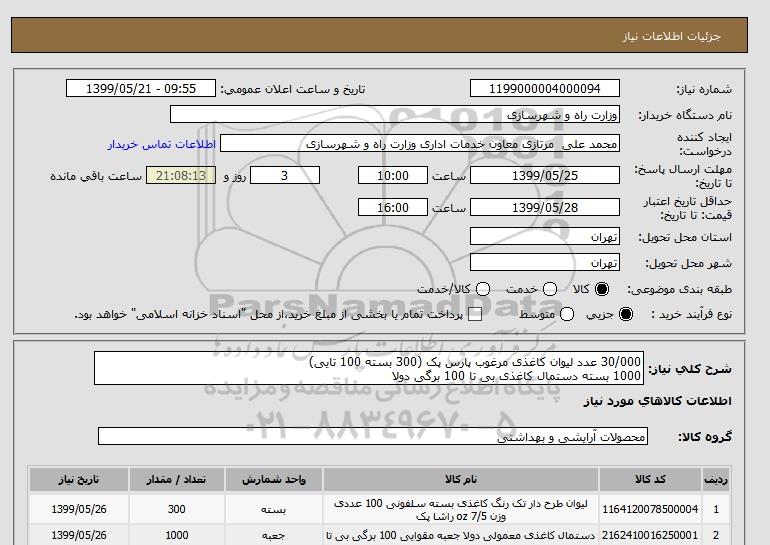Screen dimensions: 770x545
Task: Click the تعداد / مقدار column header
Action: (176, 479)
